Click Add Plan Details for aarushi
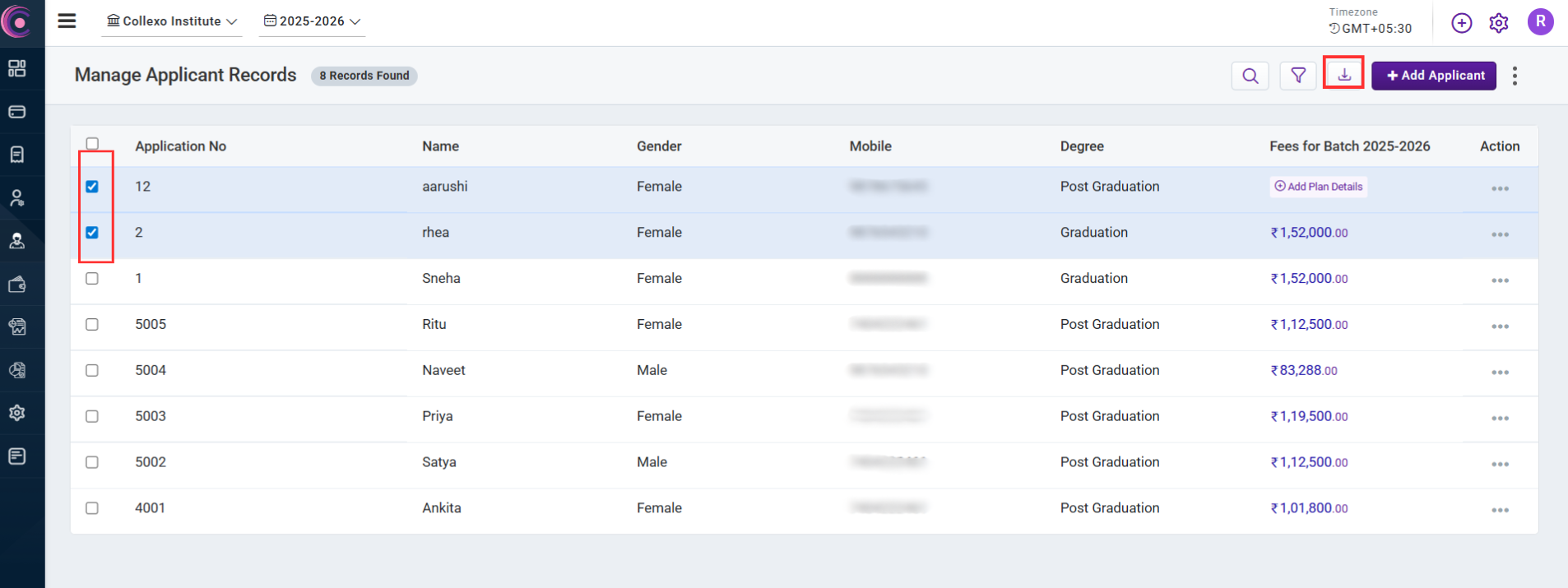This screenshot has width=1568, height=588. 1318,187
